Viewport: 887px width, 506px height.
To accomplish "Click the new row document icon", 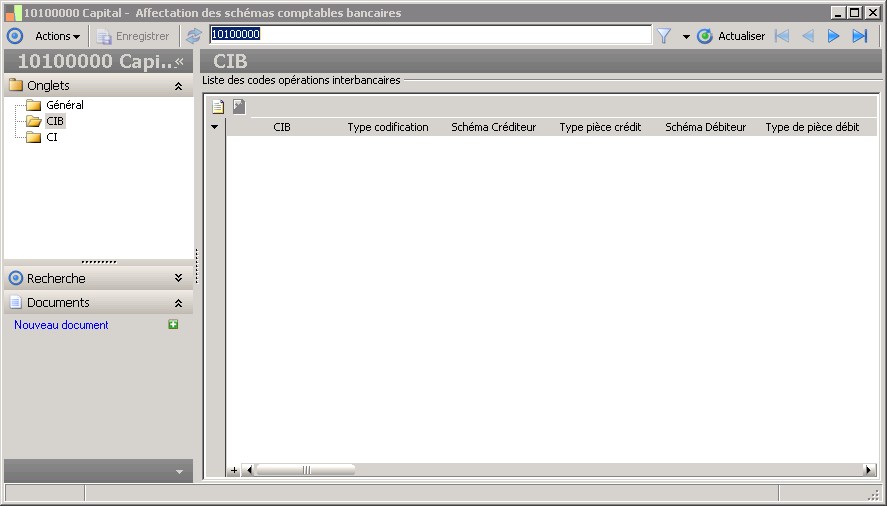I will [218, 106].
